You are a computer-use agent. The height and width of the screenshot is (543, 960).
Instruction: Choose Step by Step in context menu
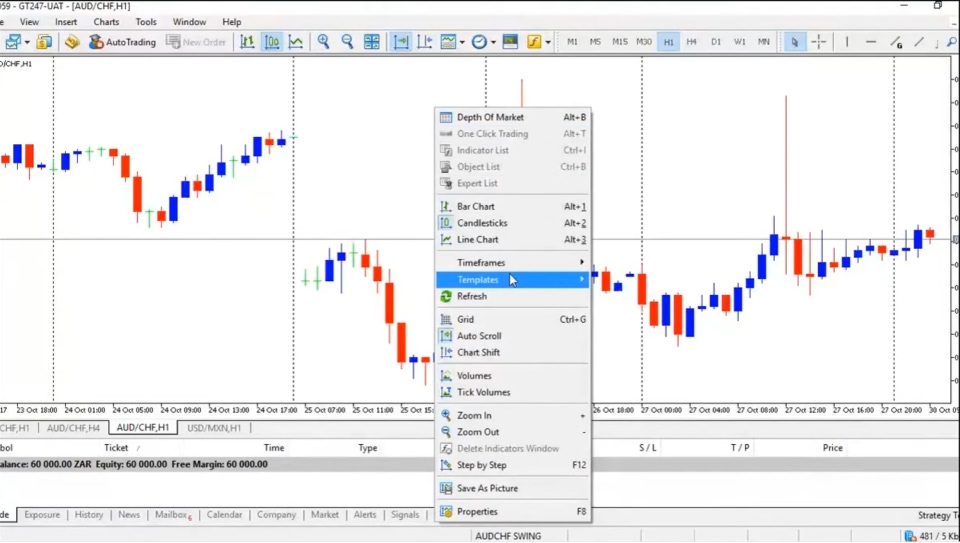[513, 465]
